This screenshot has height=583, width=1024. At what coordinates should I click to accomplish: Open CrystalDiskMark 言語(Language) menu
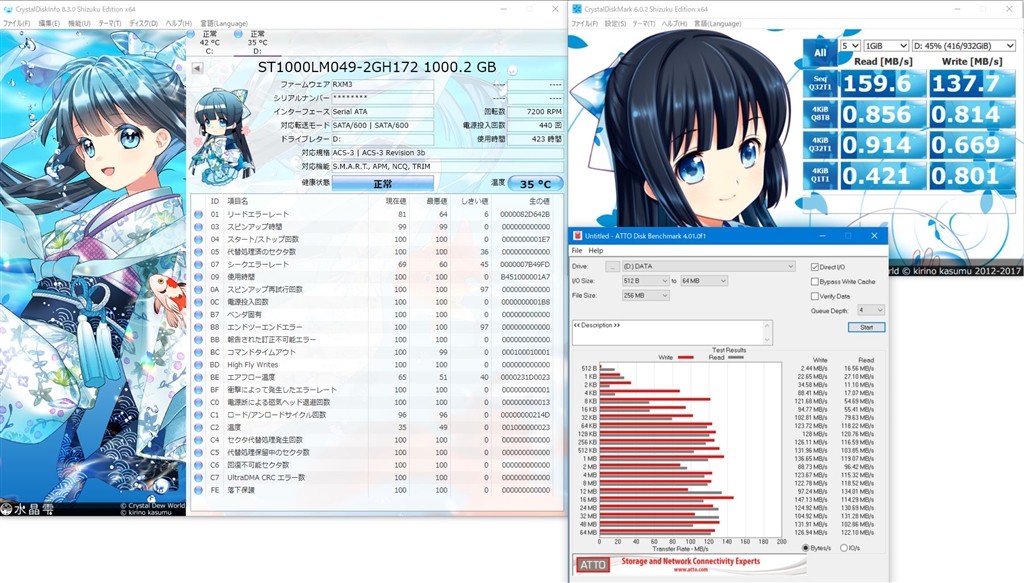point(717,24)
